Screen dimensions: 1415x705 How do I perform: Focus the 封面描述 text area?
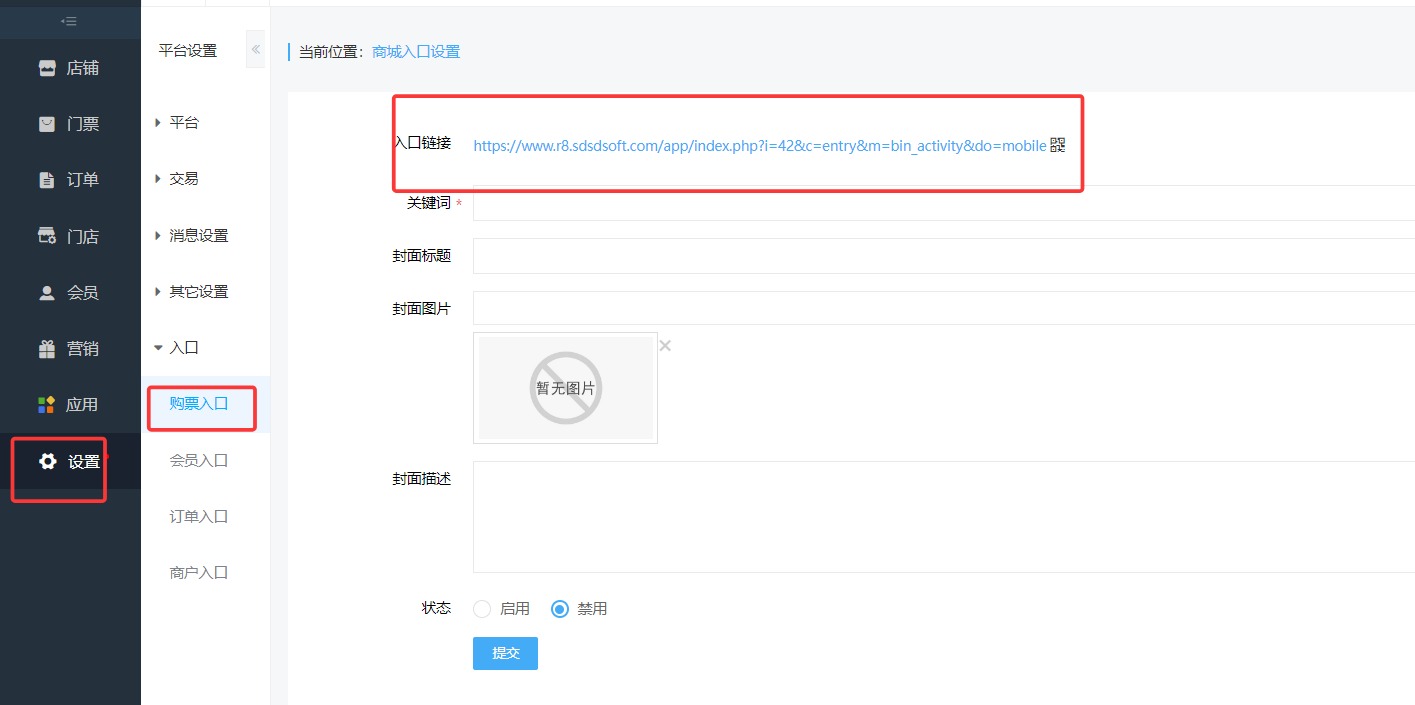coord(944,517)
